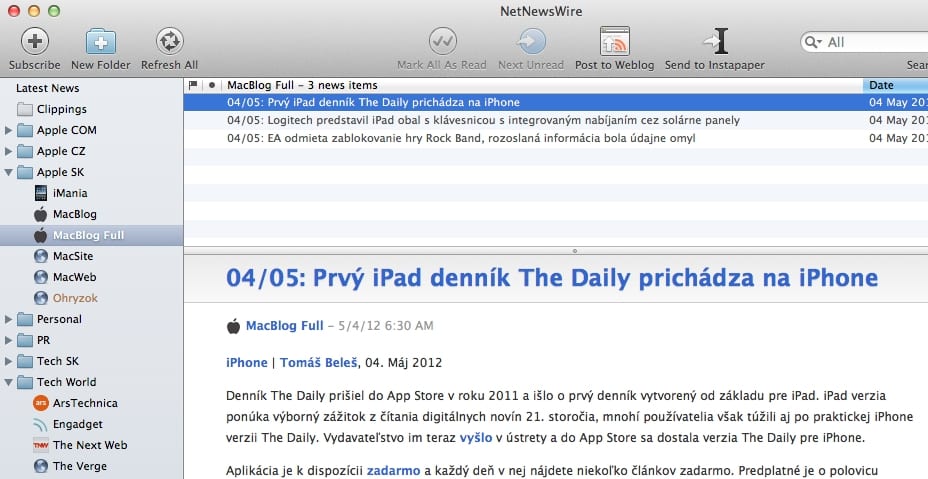
Task: Select EA odmieta zablokovanie hry item
Action: coord(556,139)
